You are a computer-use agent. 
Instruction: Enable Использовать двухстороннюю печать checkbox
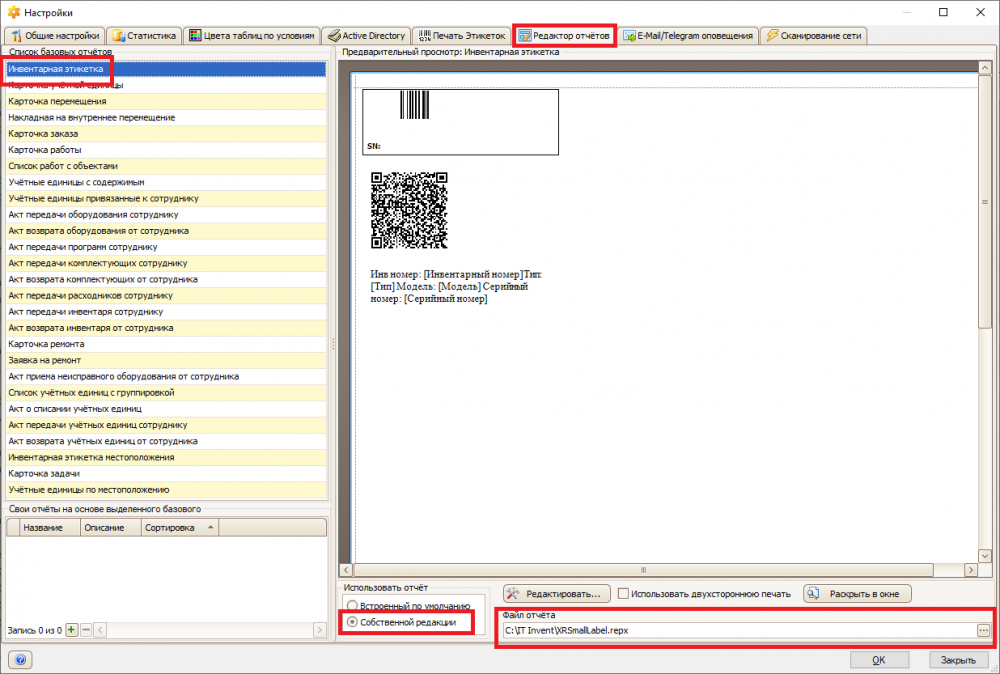click(x=623, y=594)
